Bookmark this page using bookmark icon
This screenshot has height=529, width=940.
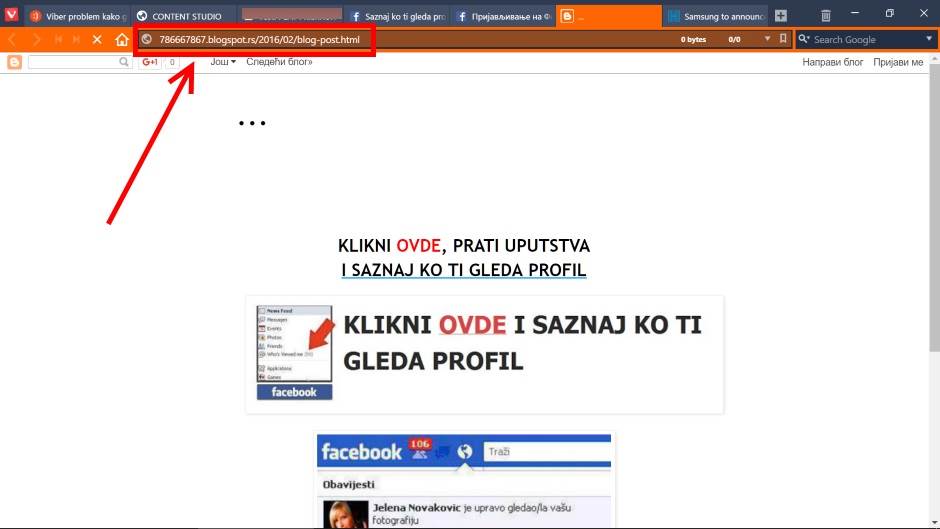click(783, 39)
